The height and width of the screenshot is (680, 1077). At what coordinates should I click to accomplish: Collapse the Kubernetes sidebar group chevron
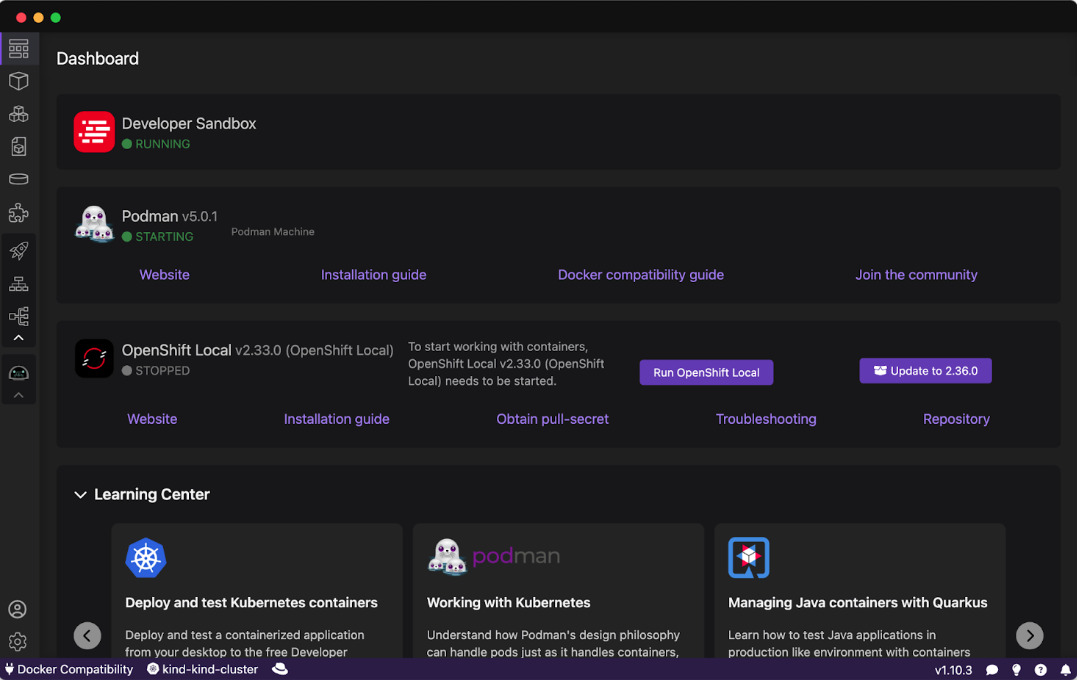point(18,338)
